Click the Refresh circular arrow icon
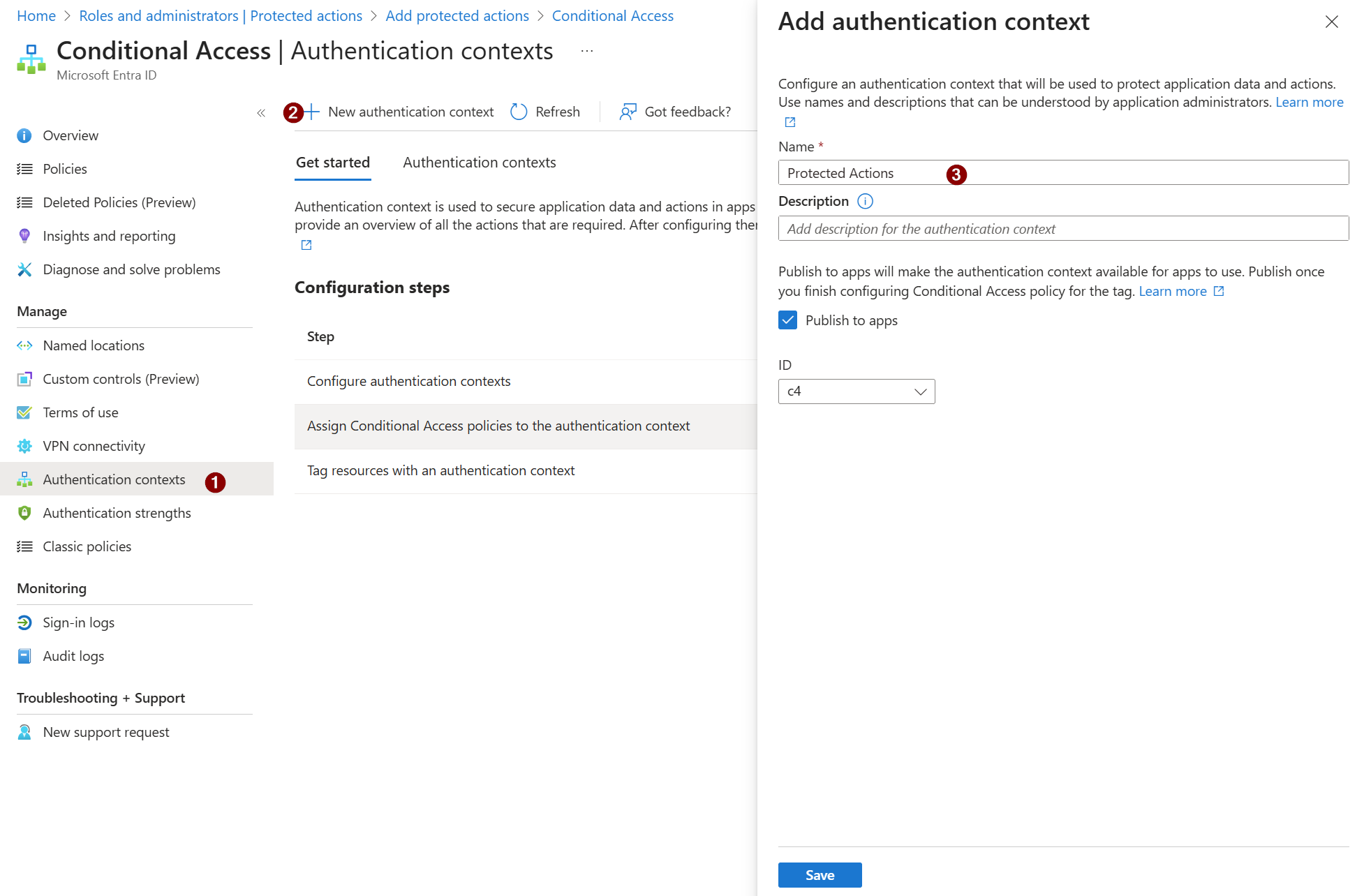This screenshot has height=896, width=1364. pos(519,112)
